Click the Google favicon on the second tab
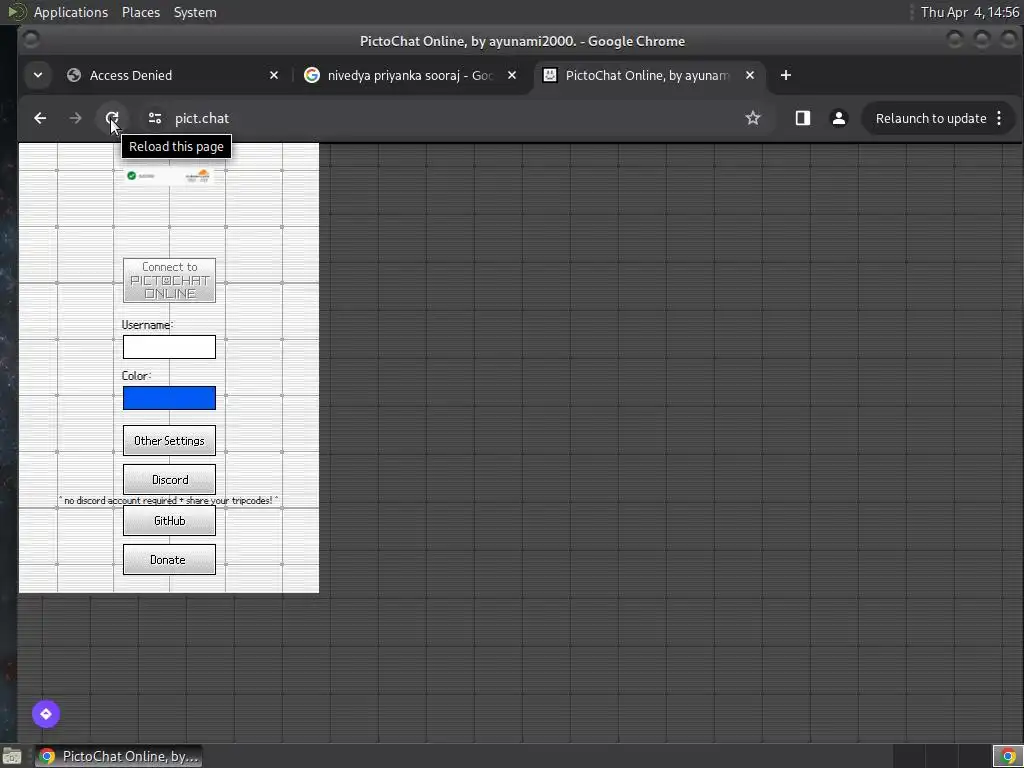 click(x=312, y=75)
